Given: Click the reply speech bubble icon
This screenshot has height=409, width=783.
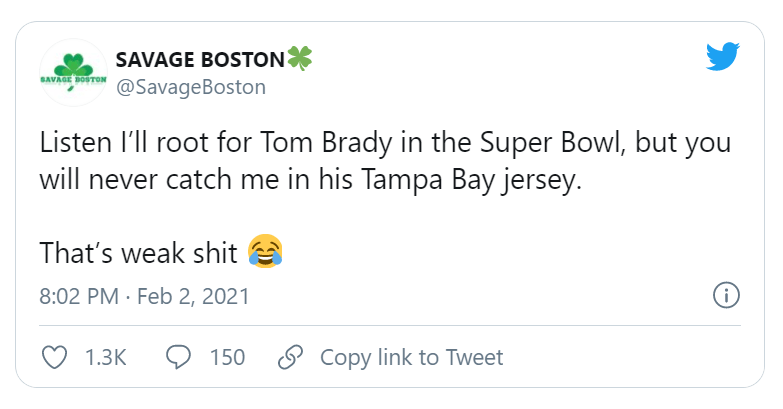Looking at the screenshot, I should [x=178, y=357].
